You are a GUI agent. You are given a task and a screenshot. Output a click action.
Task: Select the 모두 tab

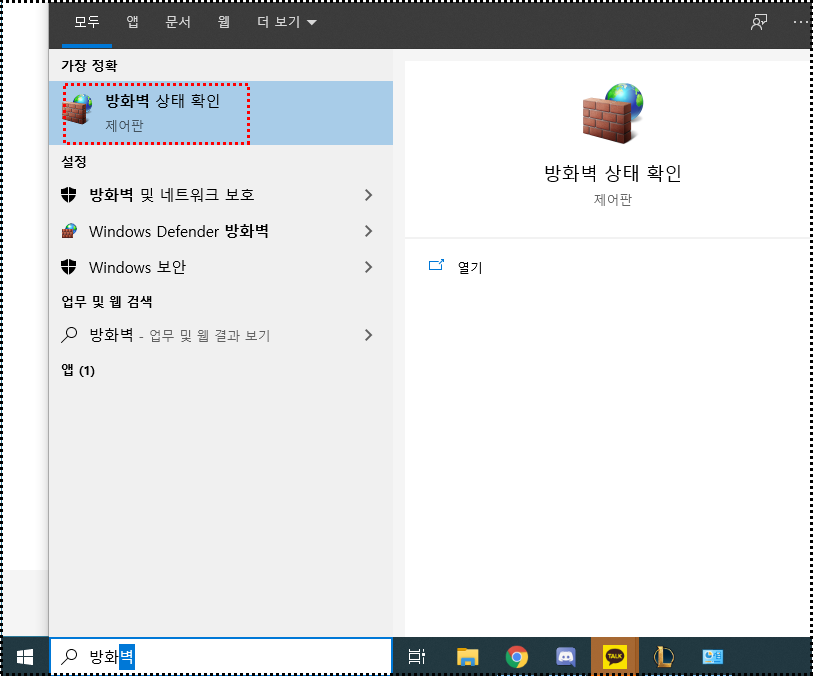[x=87, y=22]
